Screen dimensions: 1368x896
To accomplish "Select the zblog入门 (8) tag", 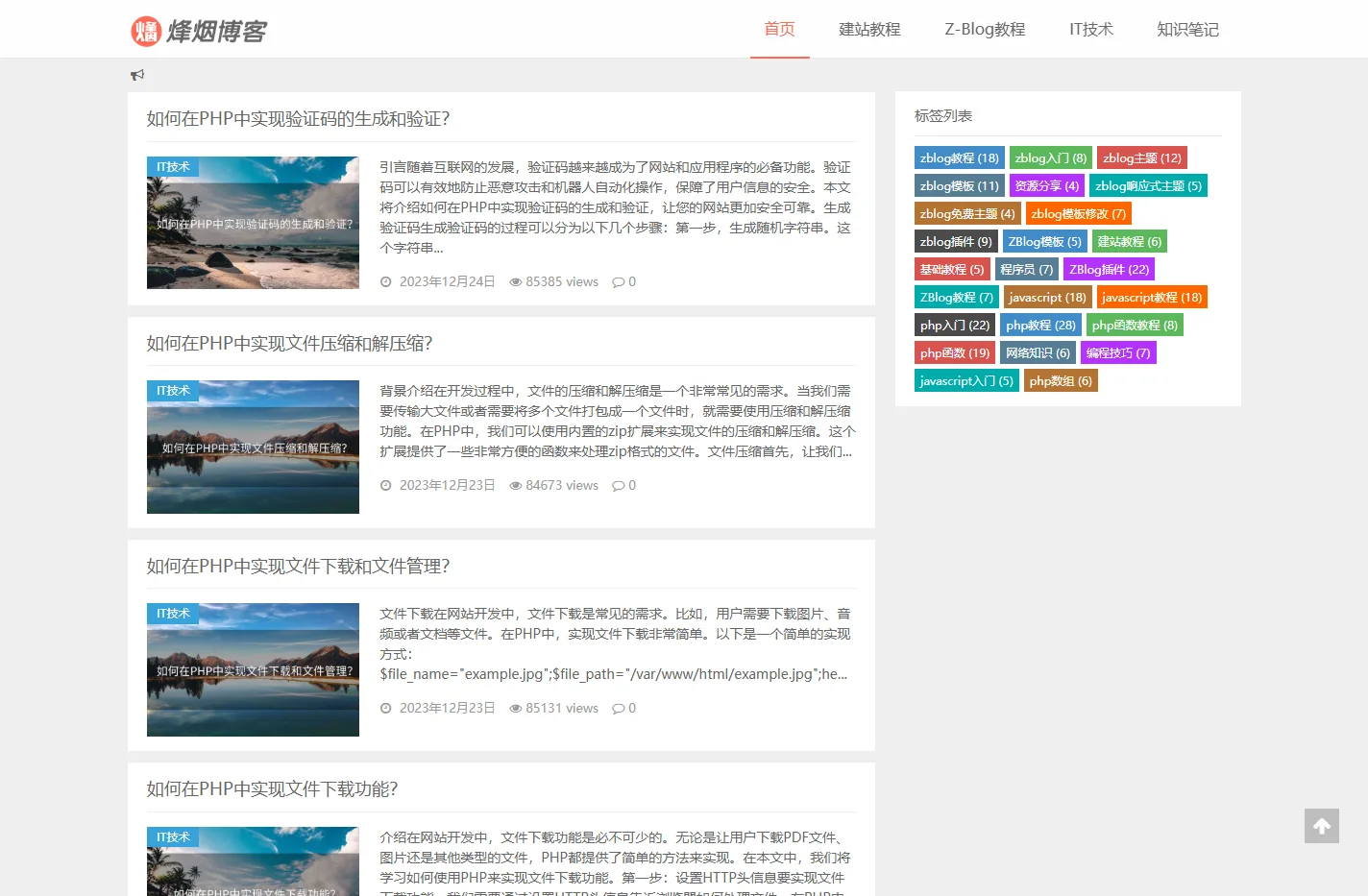I will pyautogui.click(x=1051, y=157).
